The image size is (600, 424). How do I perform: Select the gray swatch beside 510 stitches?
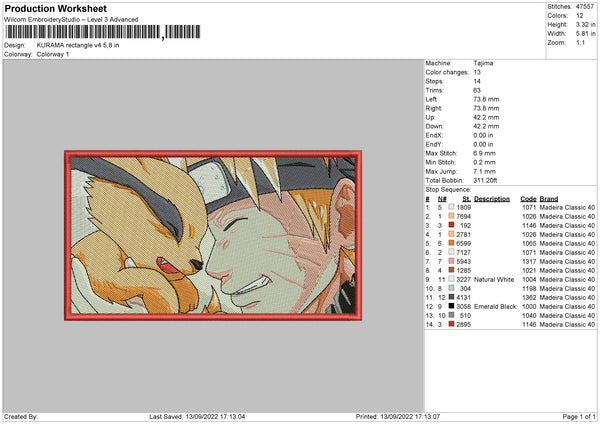coord(452,315)
